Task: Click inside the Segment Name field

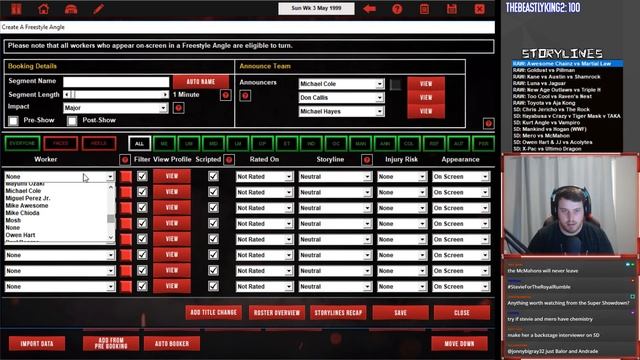Action: tap(116, 82)
